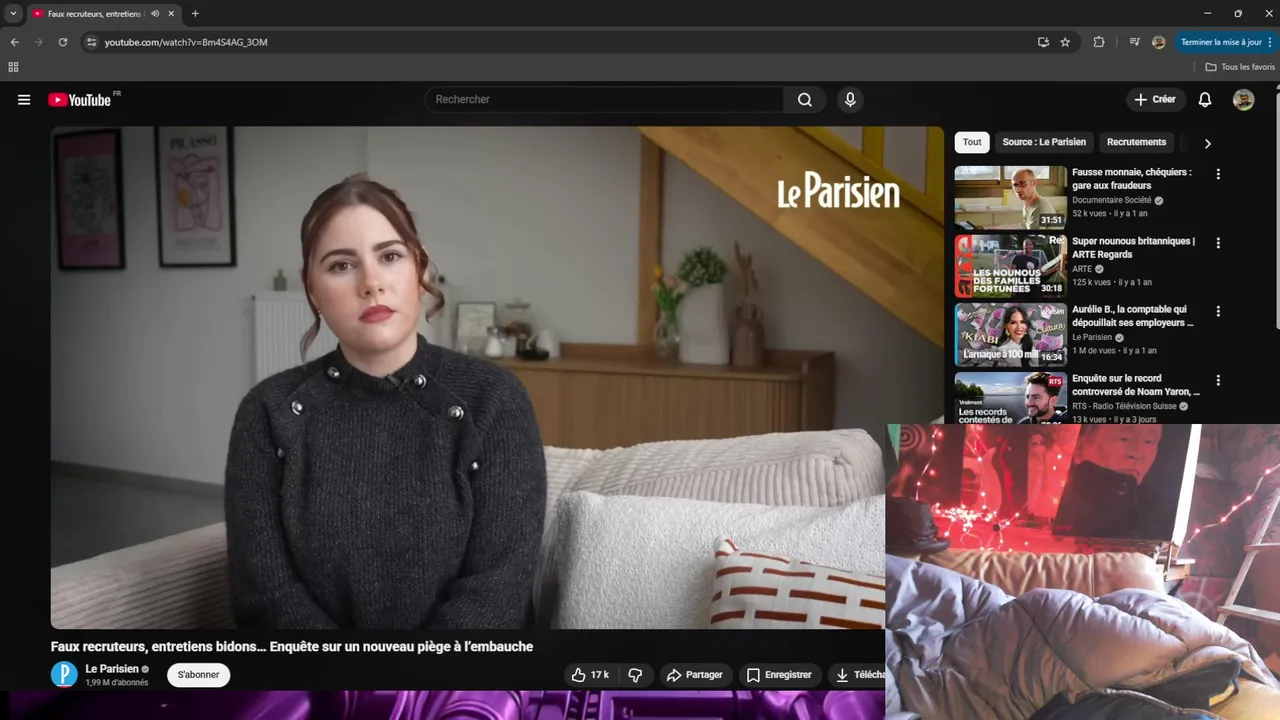The width and height of the screenshot is (1280, 720).
Task: Open the Tous les favoris folder
Action: 1240,67
